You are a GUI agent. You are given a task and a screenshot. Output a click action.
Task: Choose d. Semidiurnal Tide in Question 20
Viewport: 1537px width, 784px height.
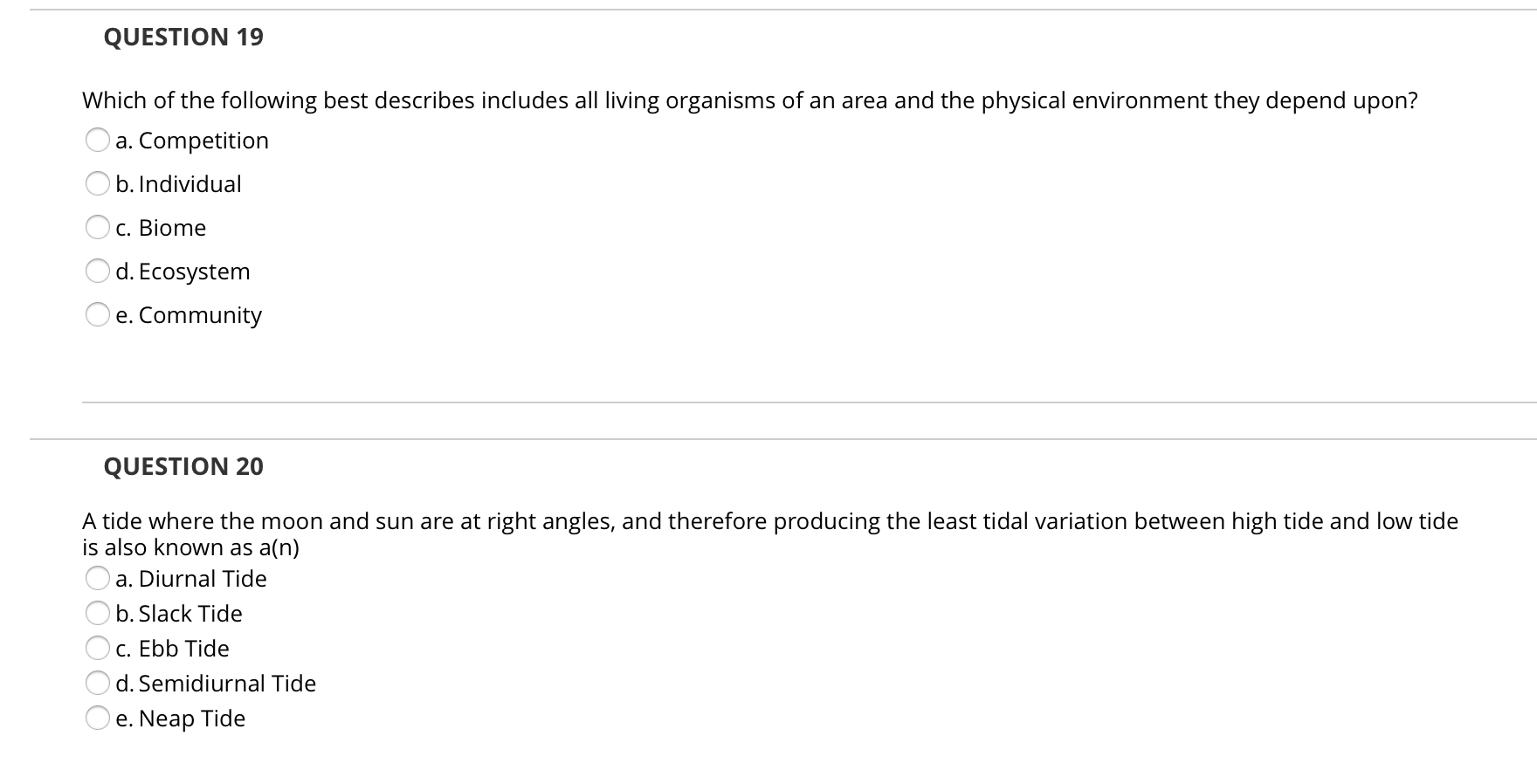[99, 684]
